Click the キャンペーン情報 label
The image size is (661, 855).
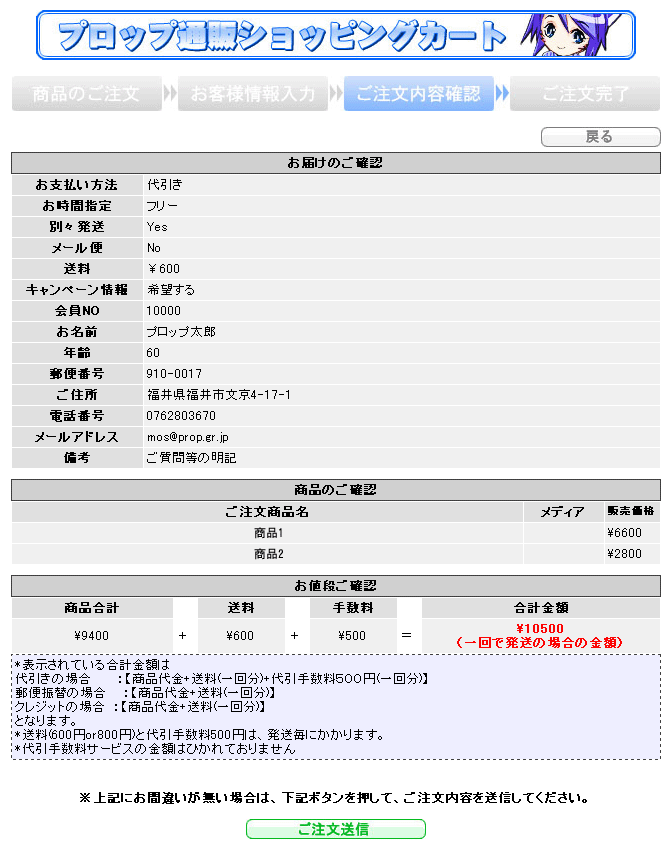pyautogui.click(x=77, y=290)
